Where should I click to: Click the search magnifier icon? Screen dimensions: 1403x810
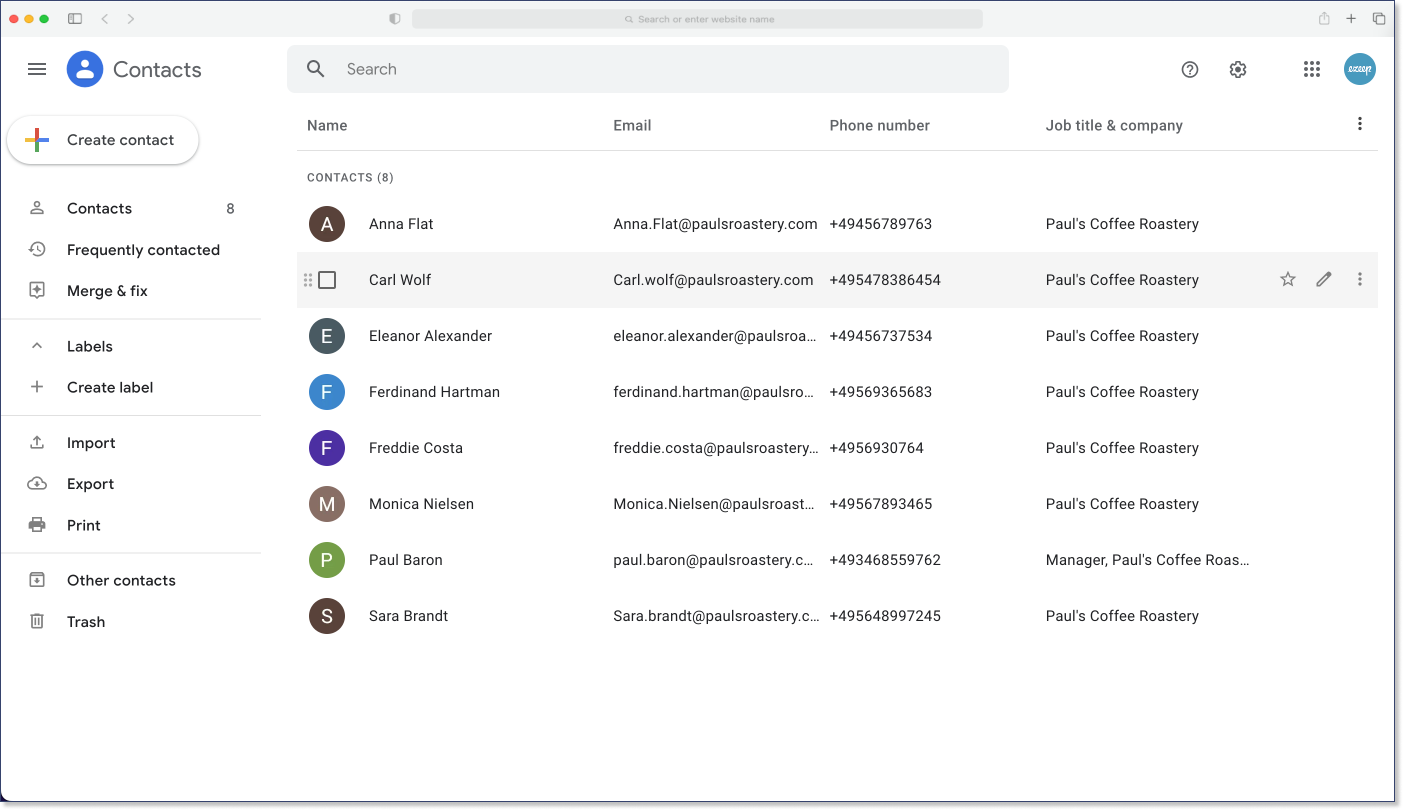pos(315,69)
